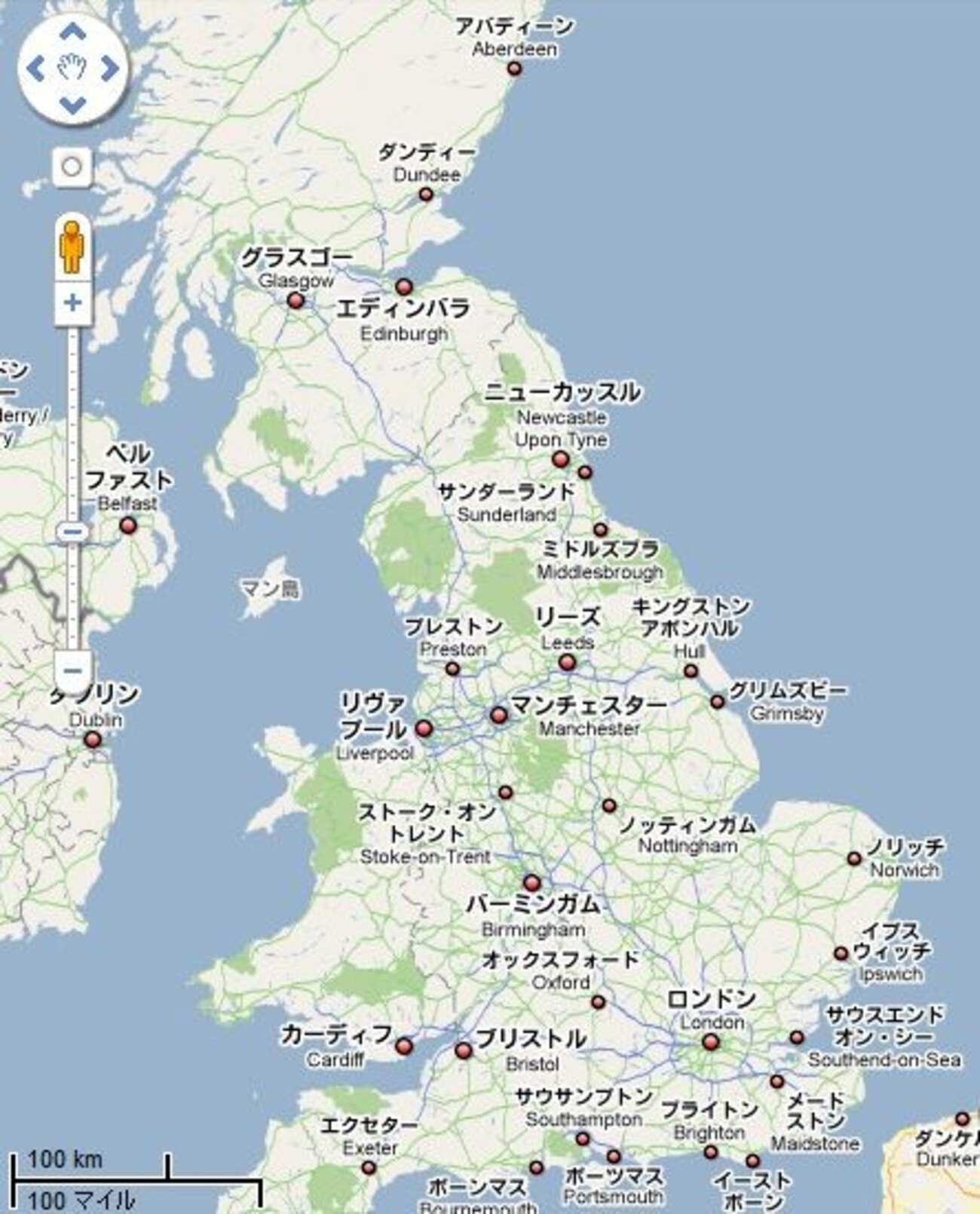Zoom in with the plus button
This screenshot has height=1214, width=980.
point(73,303)
